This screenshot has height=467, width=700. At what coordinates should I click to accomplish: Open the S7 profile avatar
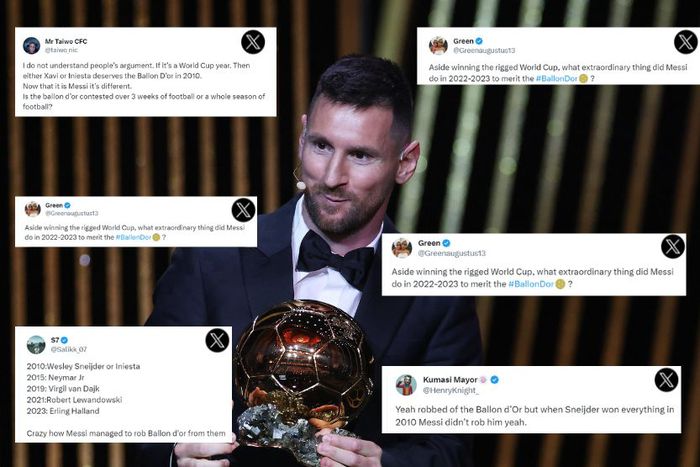36,345
